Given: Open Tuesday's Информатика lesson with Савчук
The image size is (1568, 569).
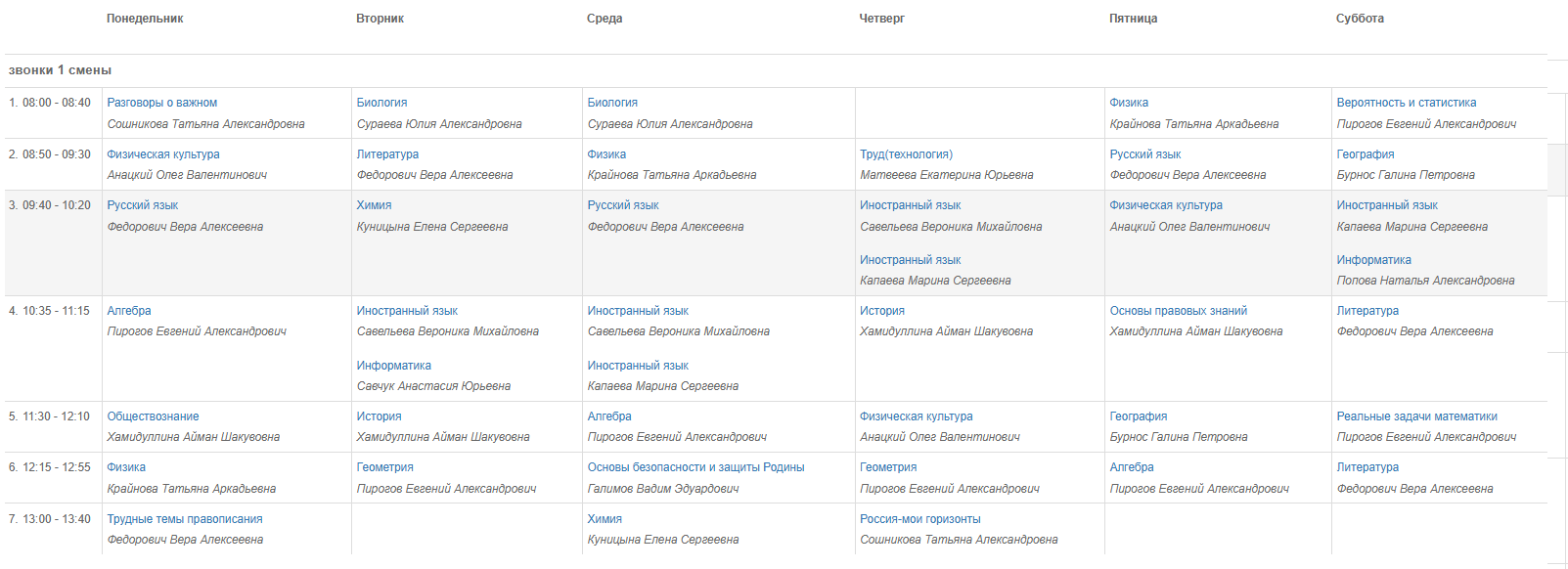Looking at the screenshot, I should pyautogui.click(x=394, y=366).
